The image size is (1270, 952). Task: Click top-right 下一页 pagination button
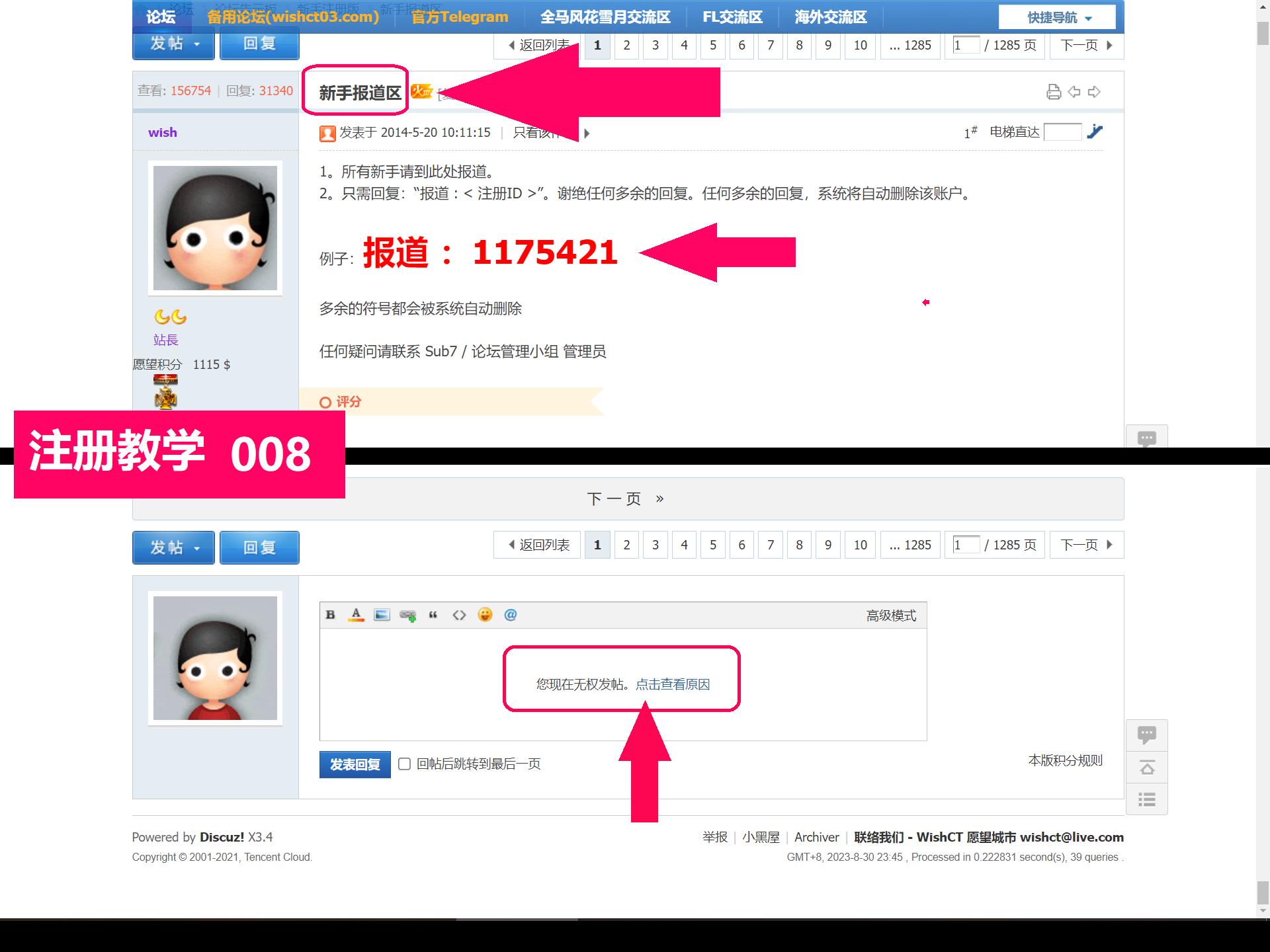pyautogui.click(x=1087, y=45)
